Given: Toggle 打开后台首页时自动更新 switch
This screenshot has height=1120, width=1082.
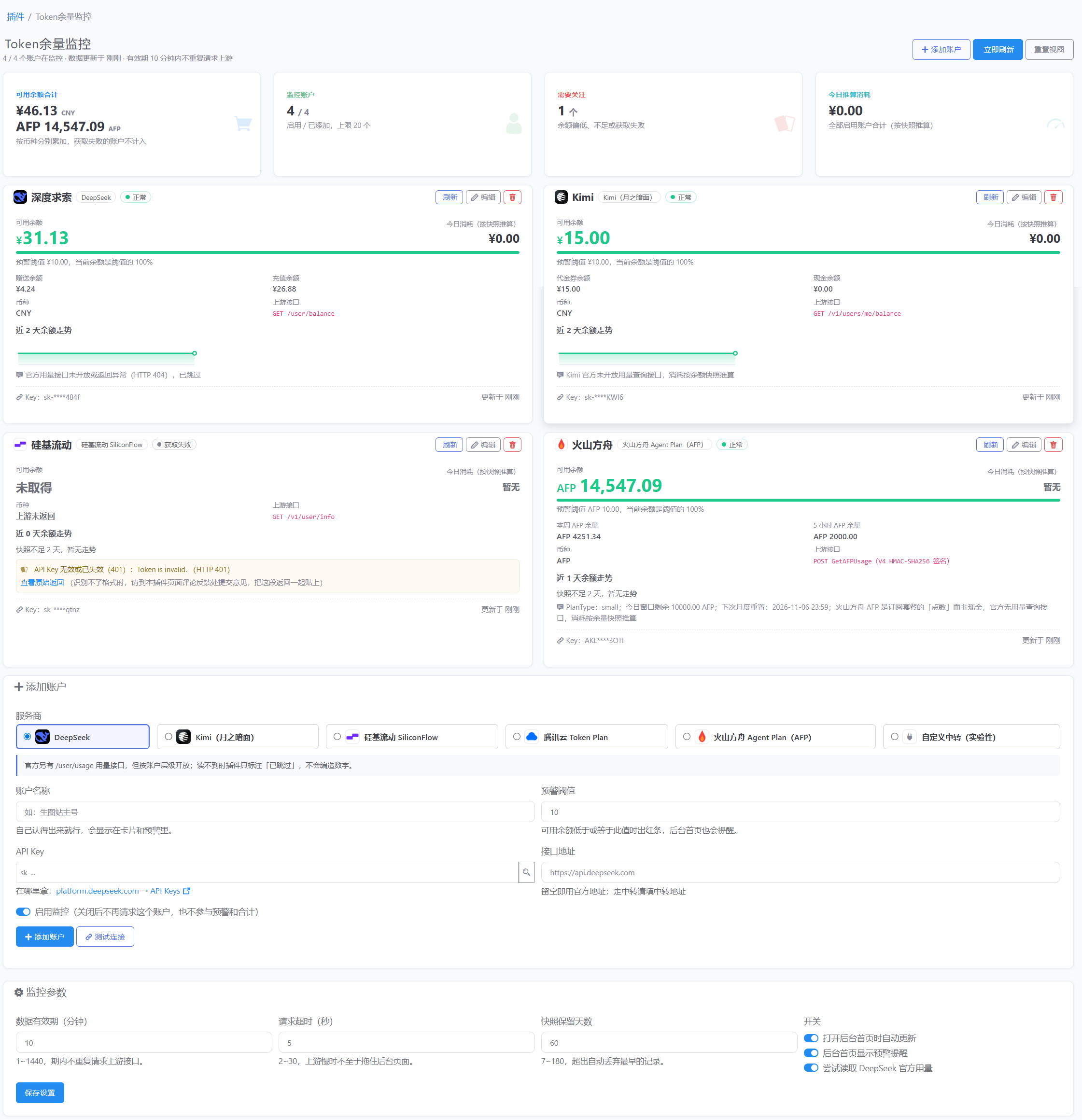Looking at the screenshot, I should coord(811,1038).
